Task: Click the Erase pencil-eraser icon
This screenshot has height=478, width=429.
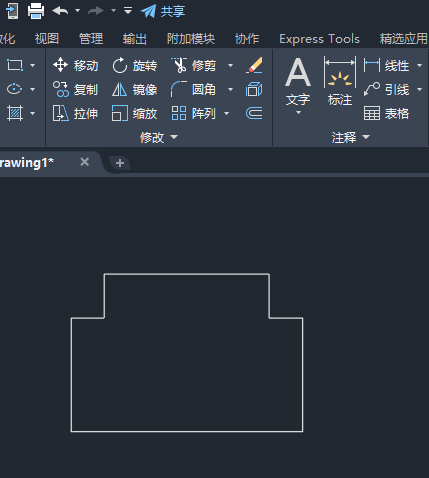Action: 254,65
